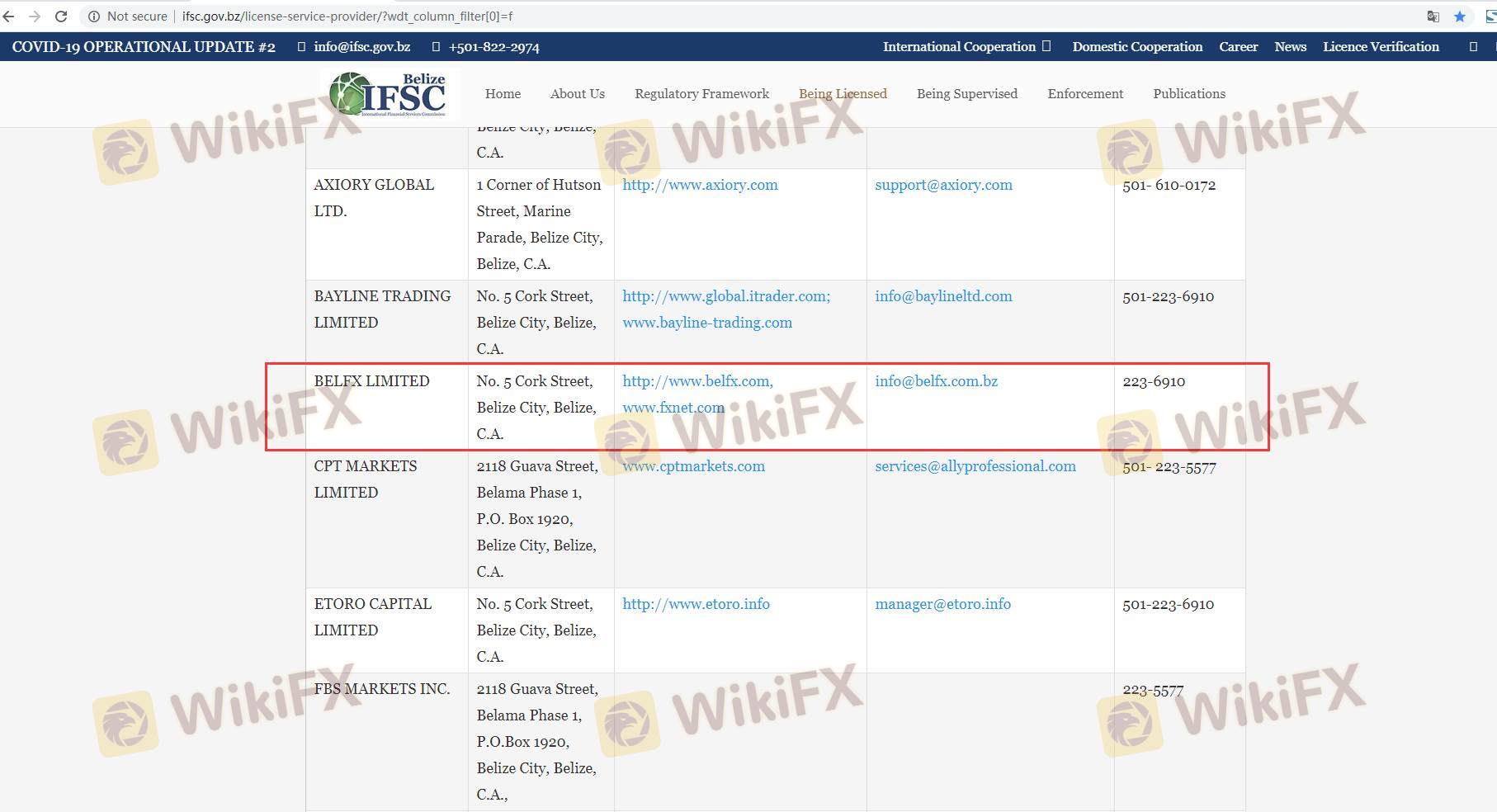
Task: Click the Belize IFSC logo
Action: (388, 94)
